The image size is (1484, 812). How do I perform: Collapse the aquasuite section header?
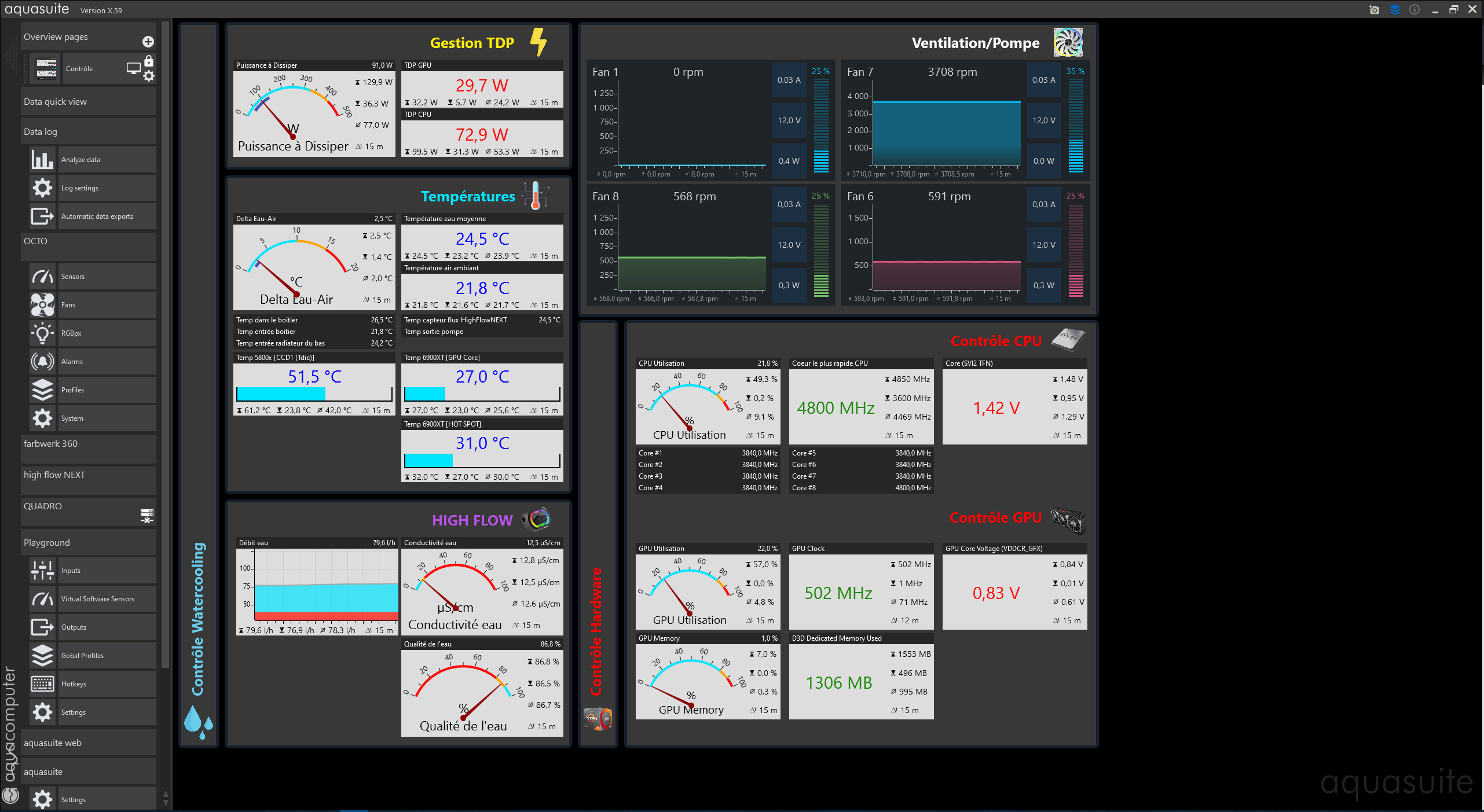(89, 771)
